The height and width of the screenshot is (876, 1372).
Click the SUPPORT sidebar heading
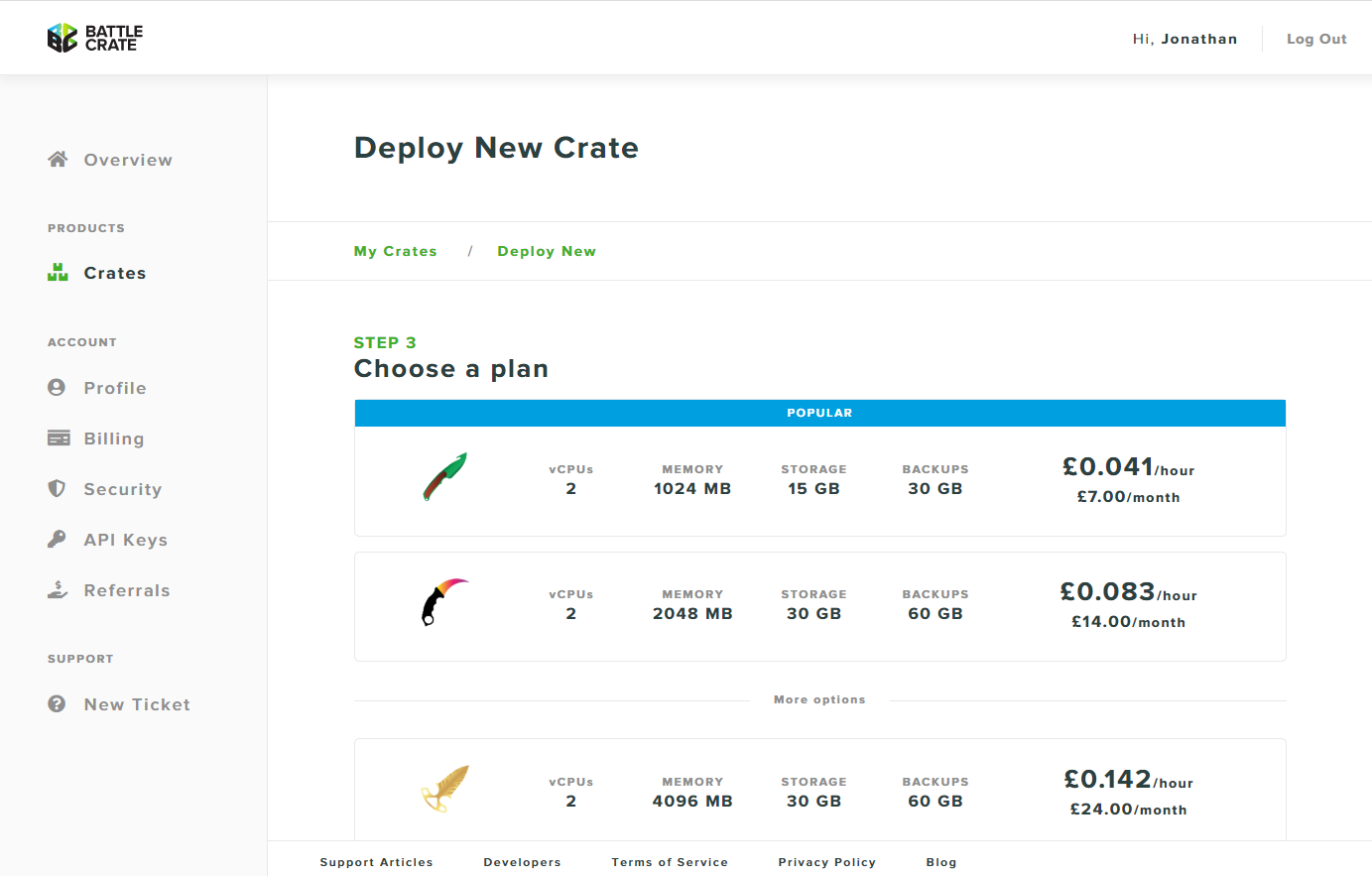click(x=80, y=659)
